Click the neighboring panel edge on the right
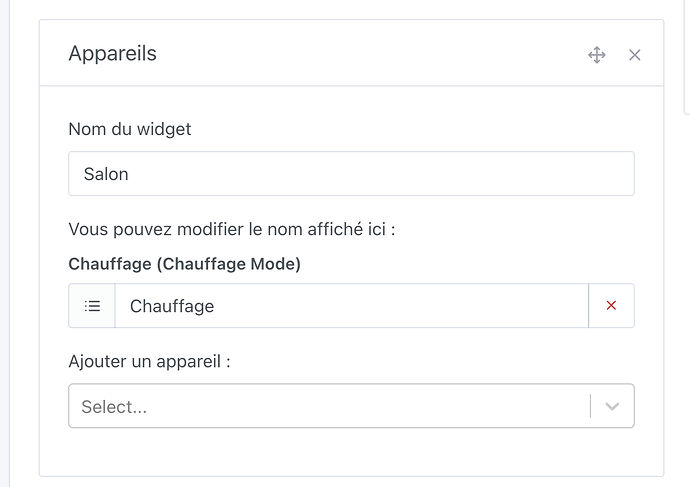The image size is (690, 487). coord(685,60)
